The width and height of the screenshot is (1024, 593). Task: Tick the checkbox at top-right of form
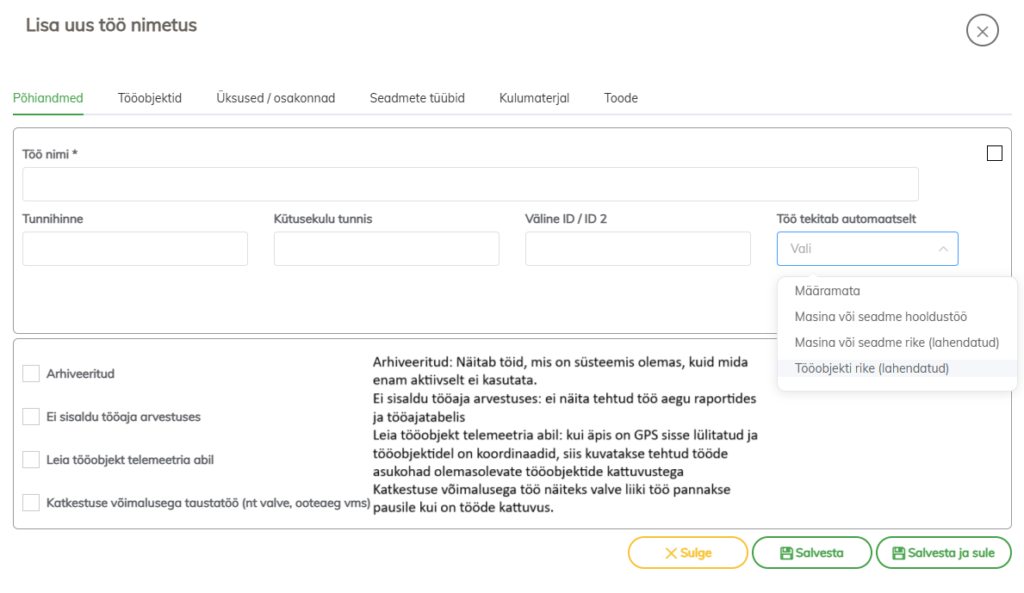click(994, 153)
